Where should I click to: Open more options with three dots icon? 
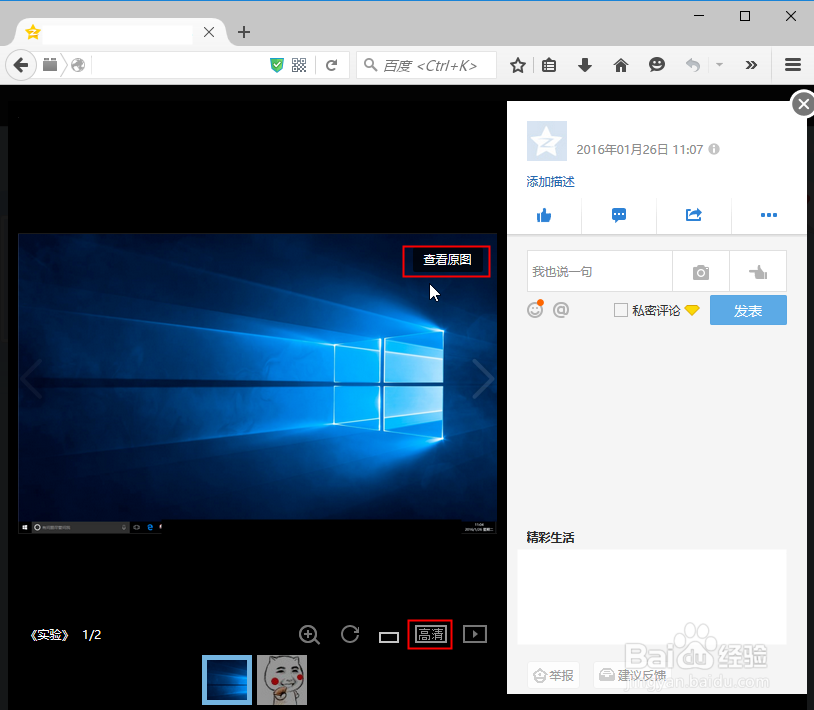click(769, 215)
